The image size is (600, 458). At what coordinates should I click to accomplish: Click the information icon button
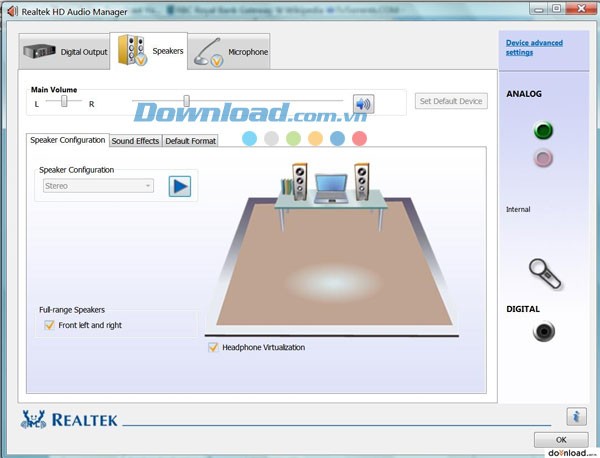click(x=576, y=416)
